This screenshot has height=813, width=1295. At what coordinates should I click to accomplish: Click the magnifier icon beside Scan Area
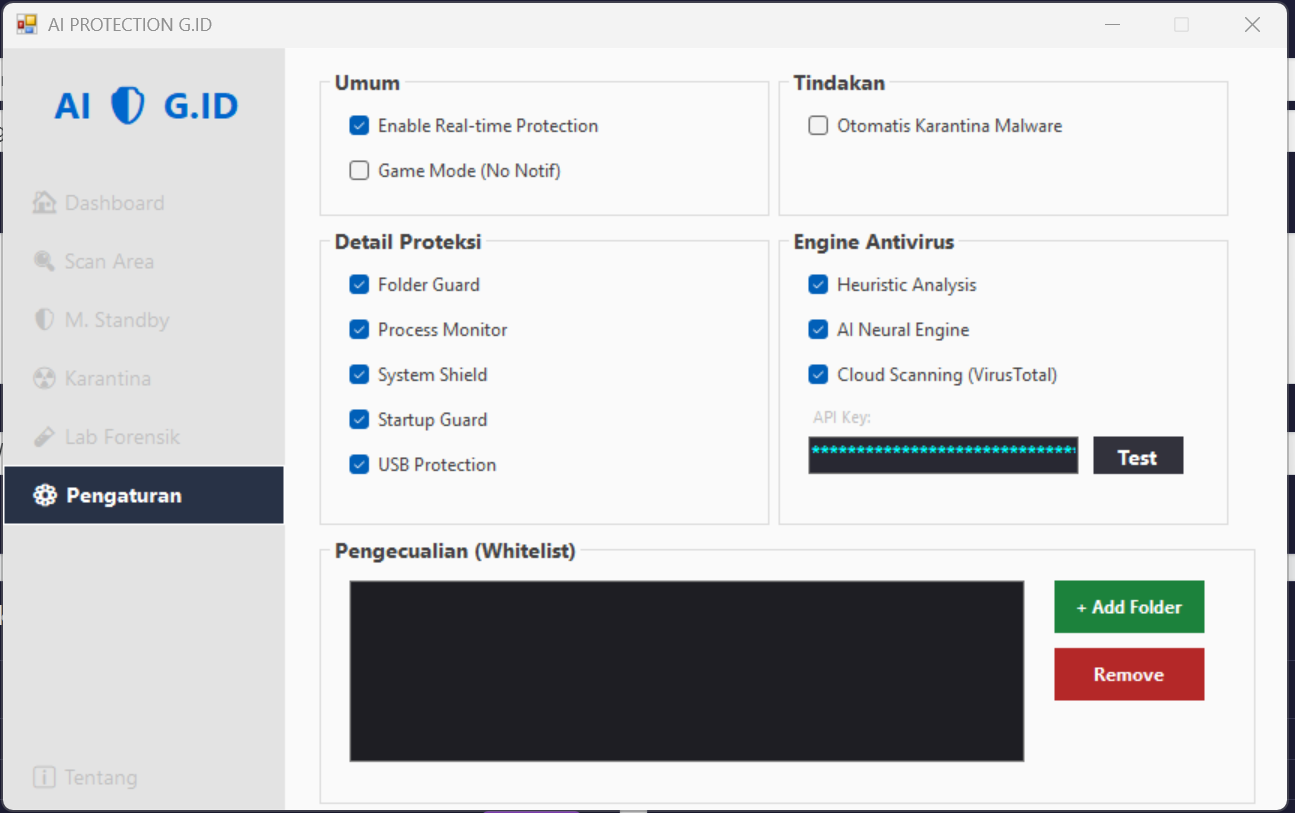(x=44, y=261)
